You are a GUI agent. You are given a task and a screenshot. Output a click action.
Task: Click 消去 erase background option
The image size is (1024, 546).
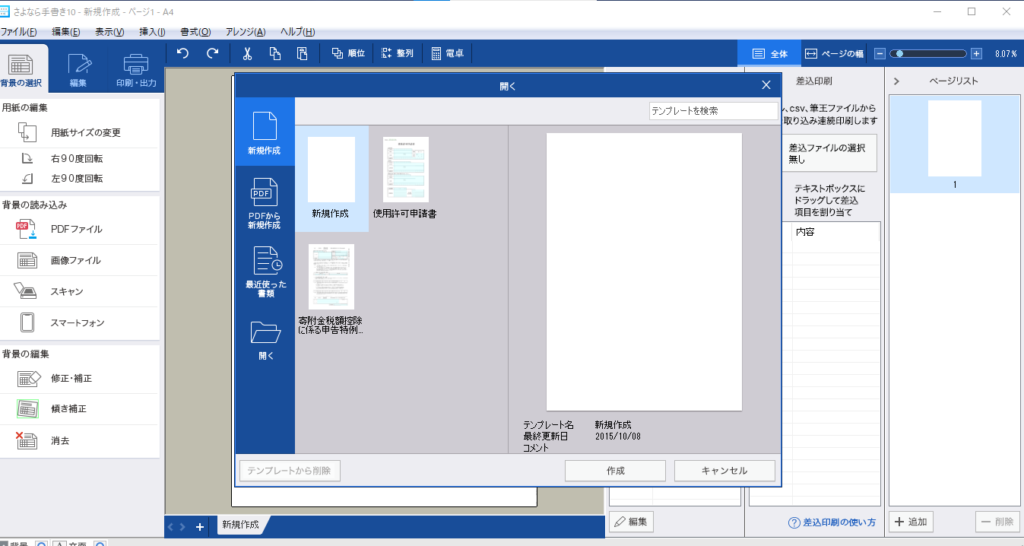[x=59, y=440]
